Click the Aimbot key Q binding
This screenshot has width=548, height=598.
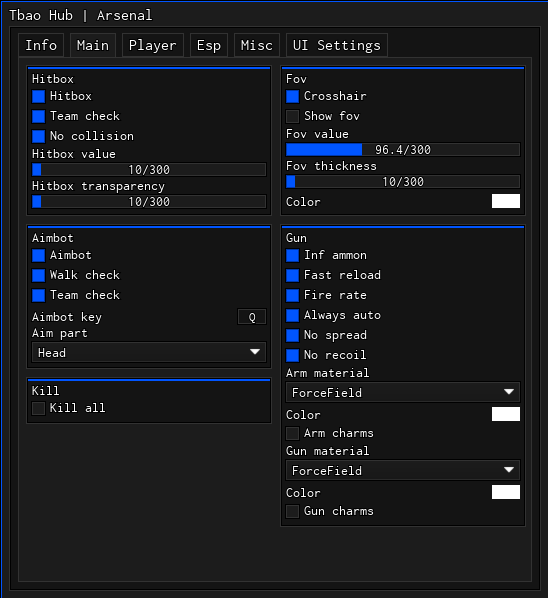pyautogui.click(x=252, y=317)
